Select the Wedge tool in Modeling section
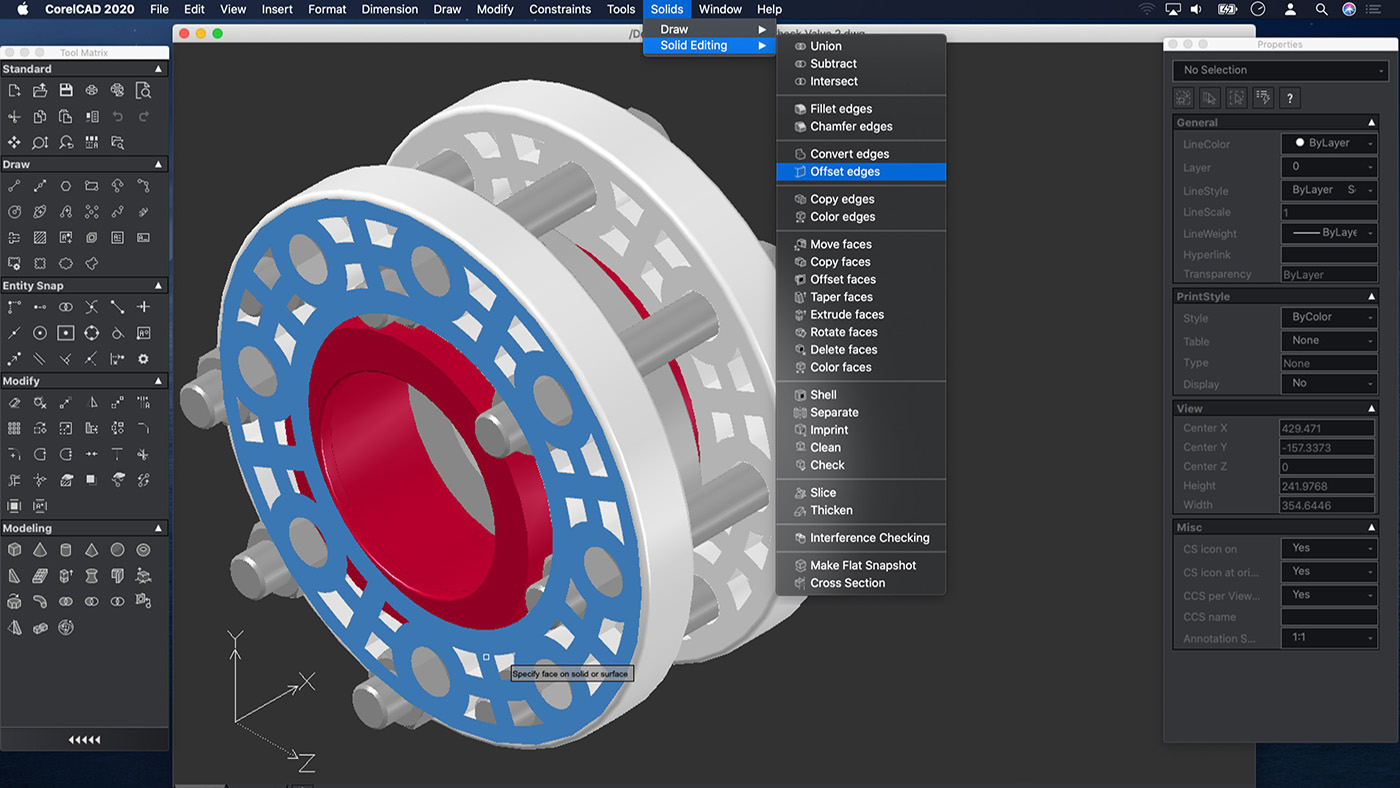The image size is (1400, 788). click(x=14, y=576)
